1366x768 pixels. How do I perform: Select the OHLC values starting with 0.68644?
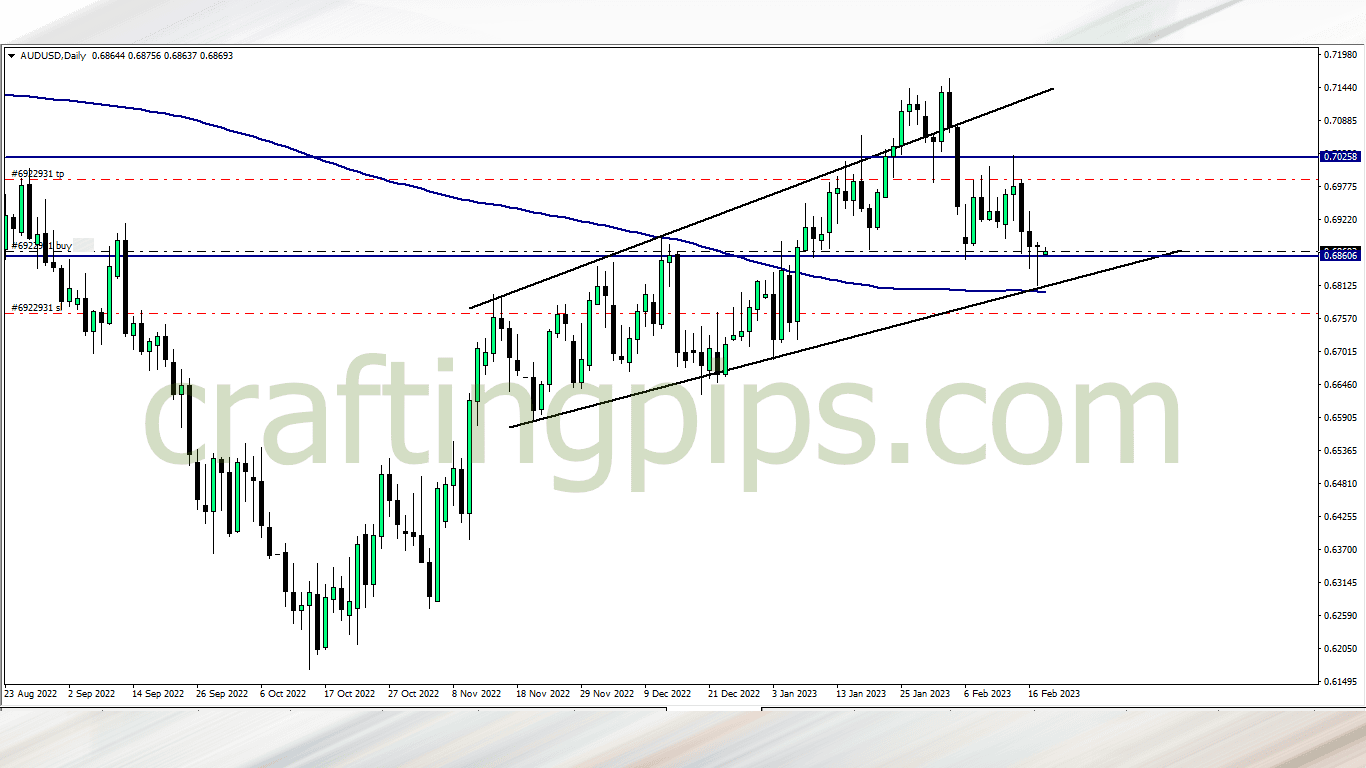tap(162, 56)
